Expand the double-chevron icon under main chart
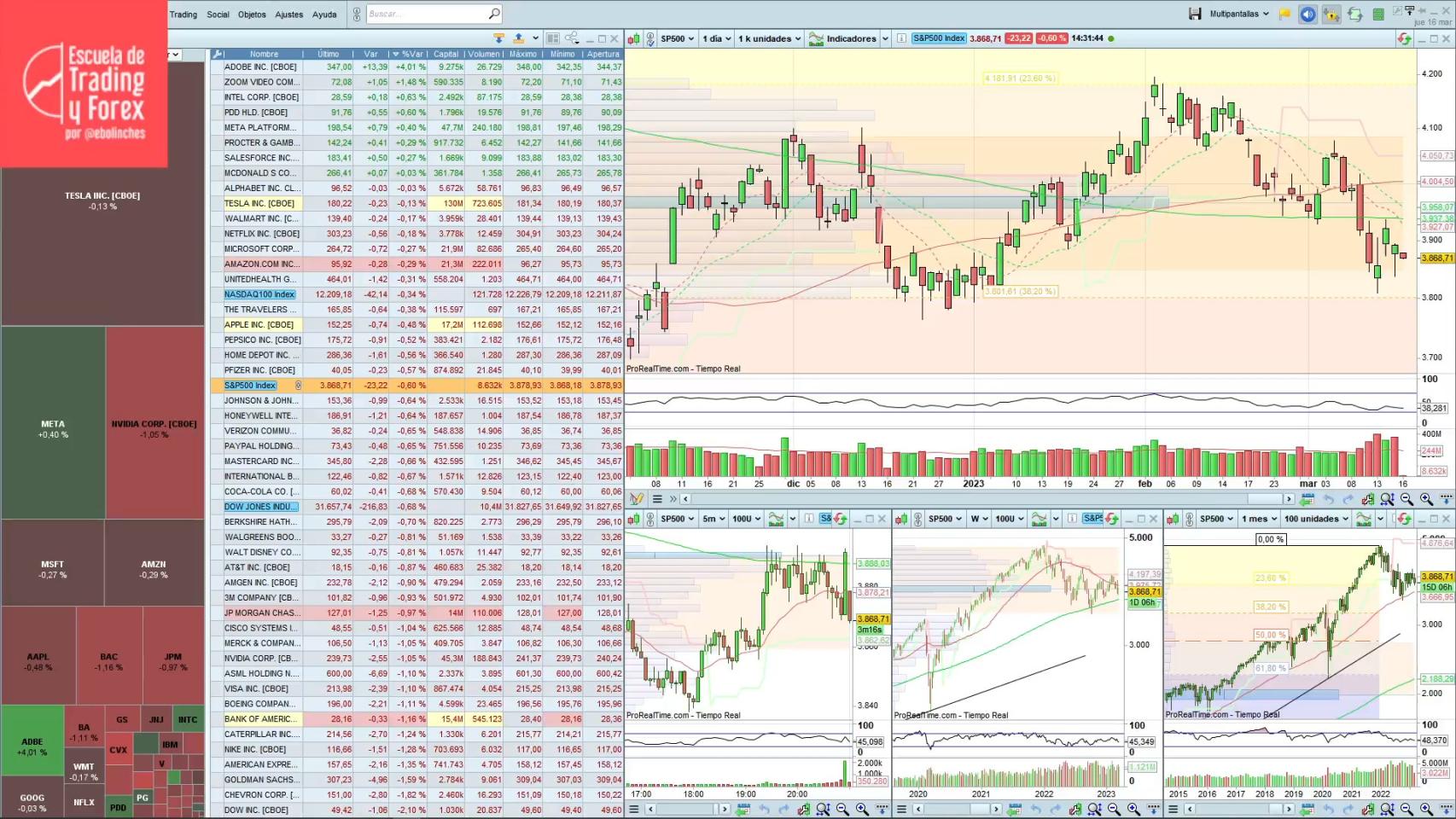 tap(673, 499)
